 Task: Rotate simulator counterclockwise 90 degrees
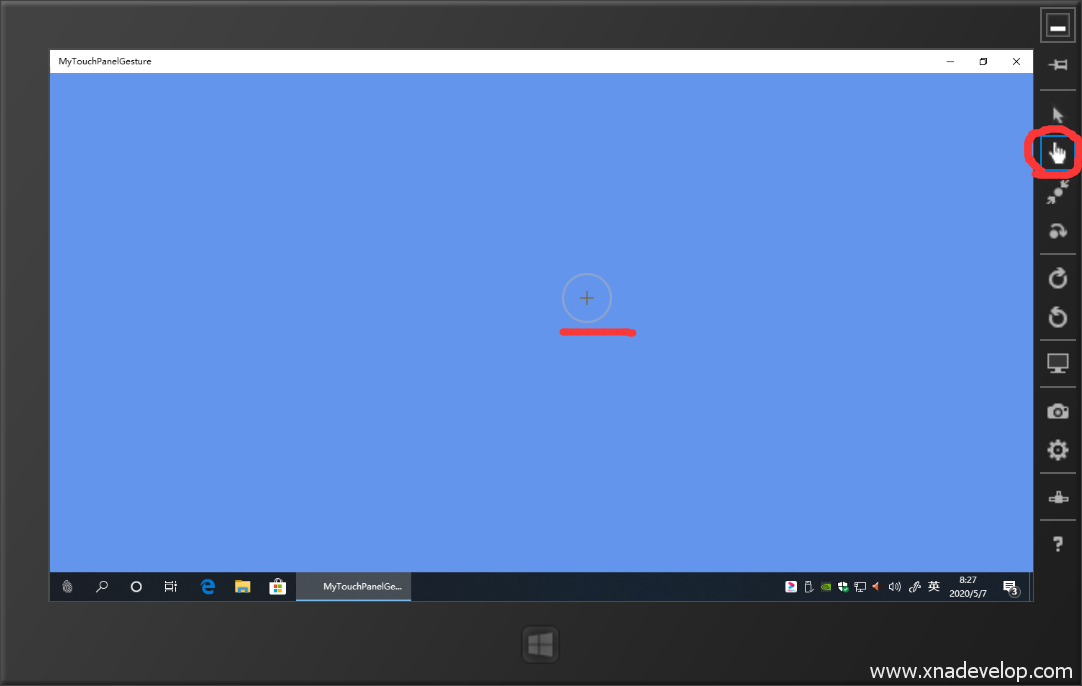pos(1058,317)
